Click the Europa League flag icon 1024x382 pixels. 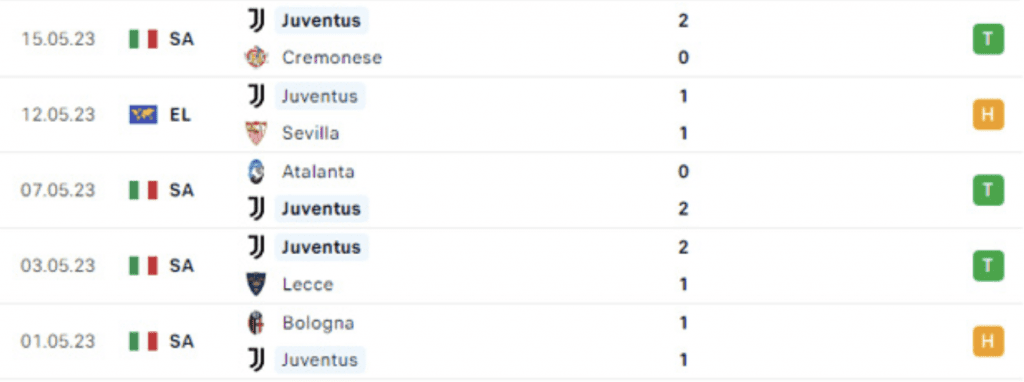tap(143, 115)
